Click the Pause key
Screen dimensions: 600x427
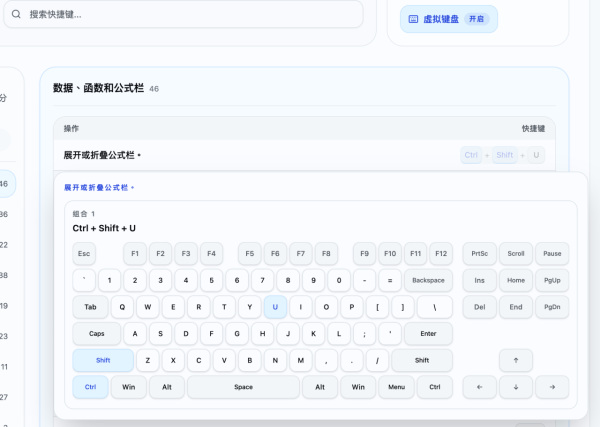(x=552, y=253)
